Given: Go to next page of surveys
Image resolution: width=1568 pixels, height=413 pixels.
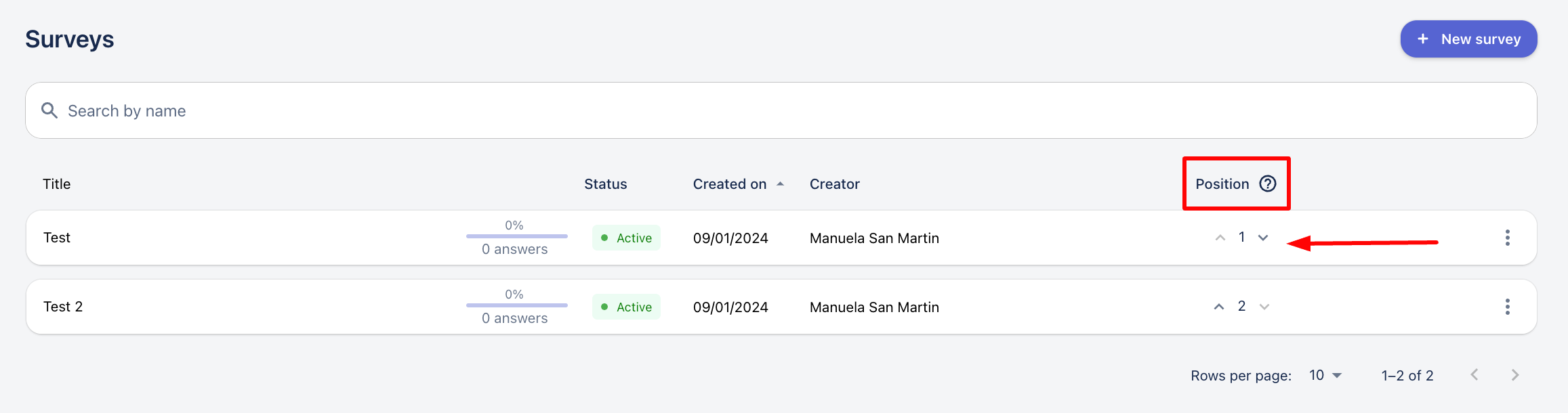Looking at the screenshot, I should pyautogui.click(x=1515, y=375).
